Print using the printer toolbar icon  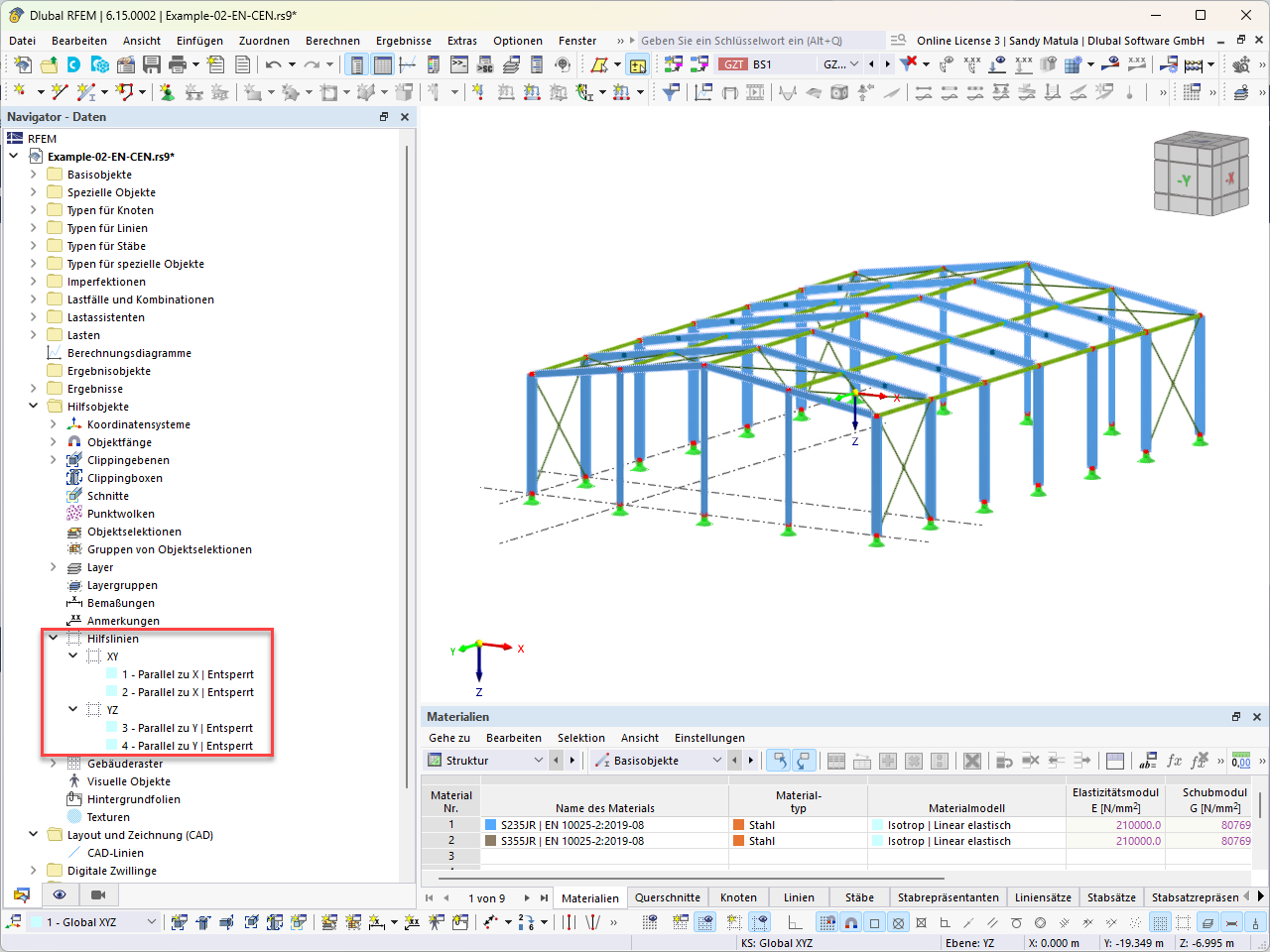(x=178, y=64)
